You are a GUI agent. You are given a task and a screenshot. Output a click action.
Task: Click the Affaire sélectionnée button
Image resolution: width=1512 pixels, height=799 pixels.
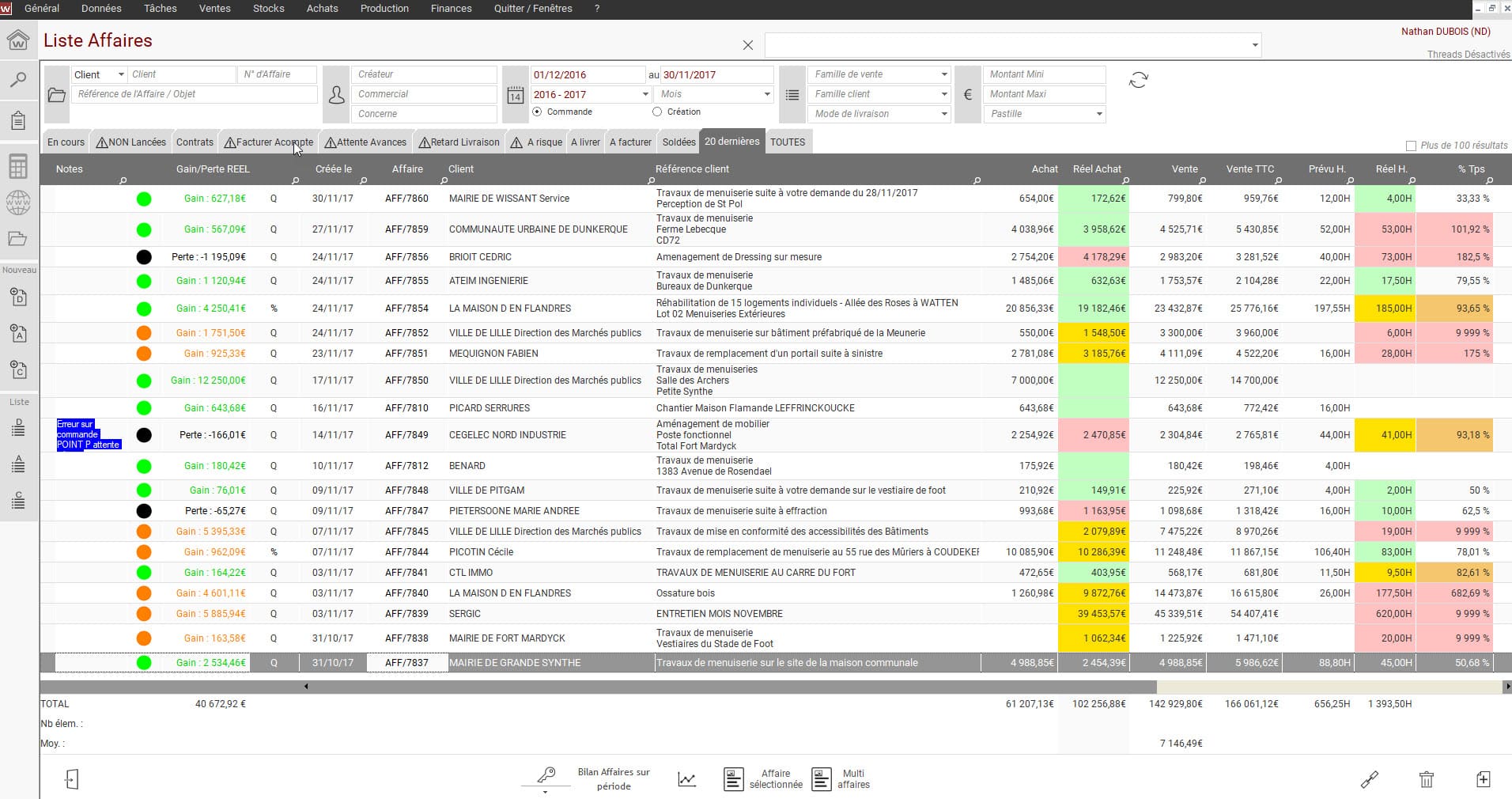[763, 779]
